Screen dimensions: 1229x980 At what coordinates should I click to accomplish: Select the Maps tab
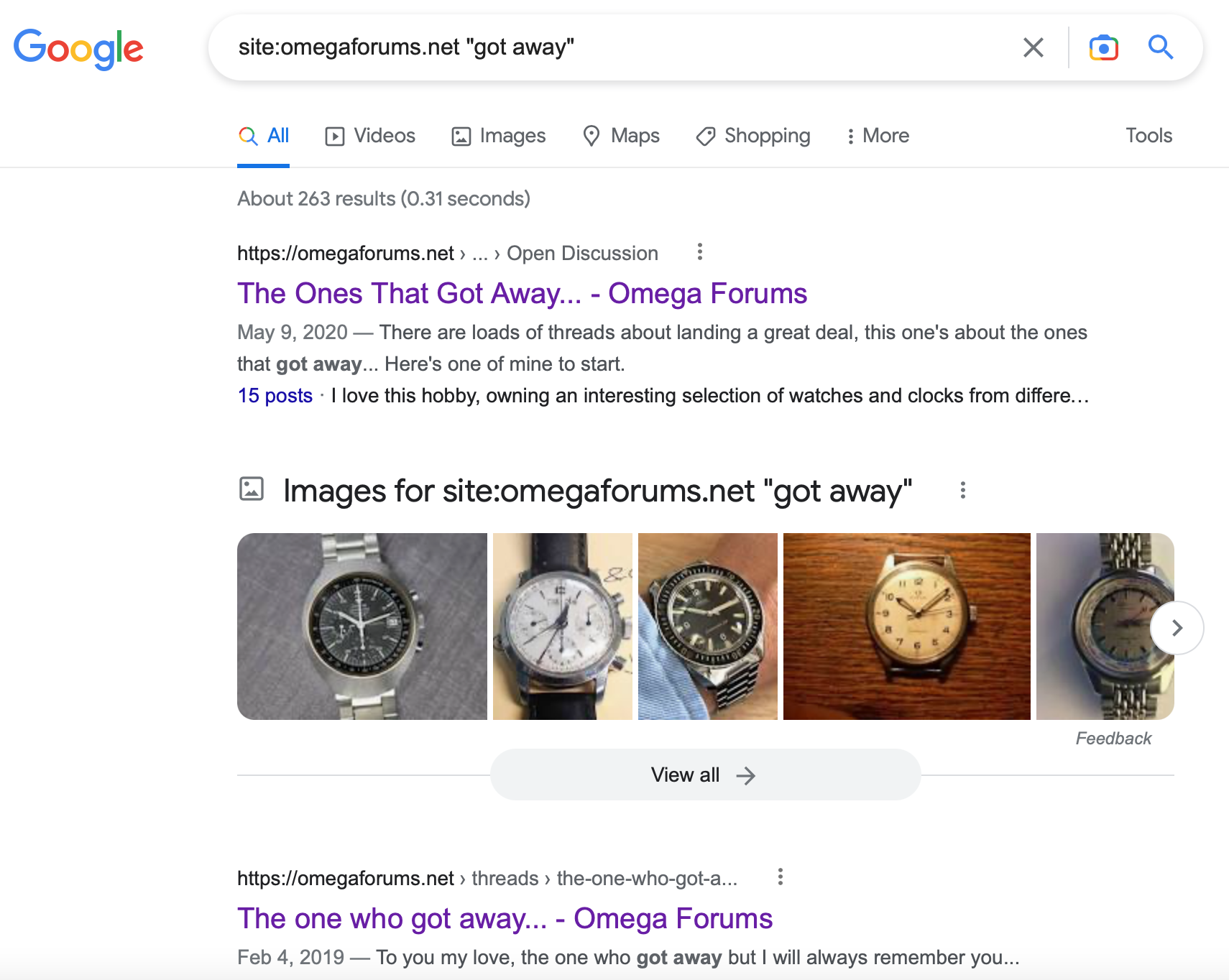pos(621,136)
